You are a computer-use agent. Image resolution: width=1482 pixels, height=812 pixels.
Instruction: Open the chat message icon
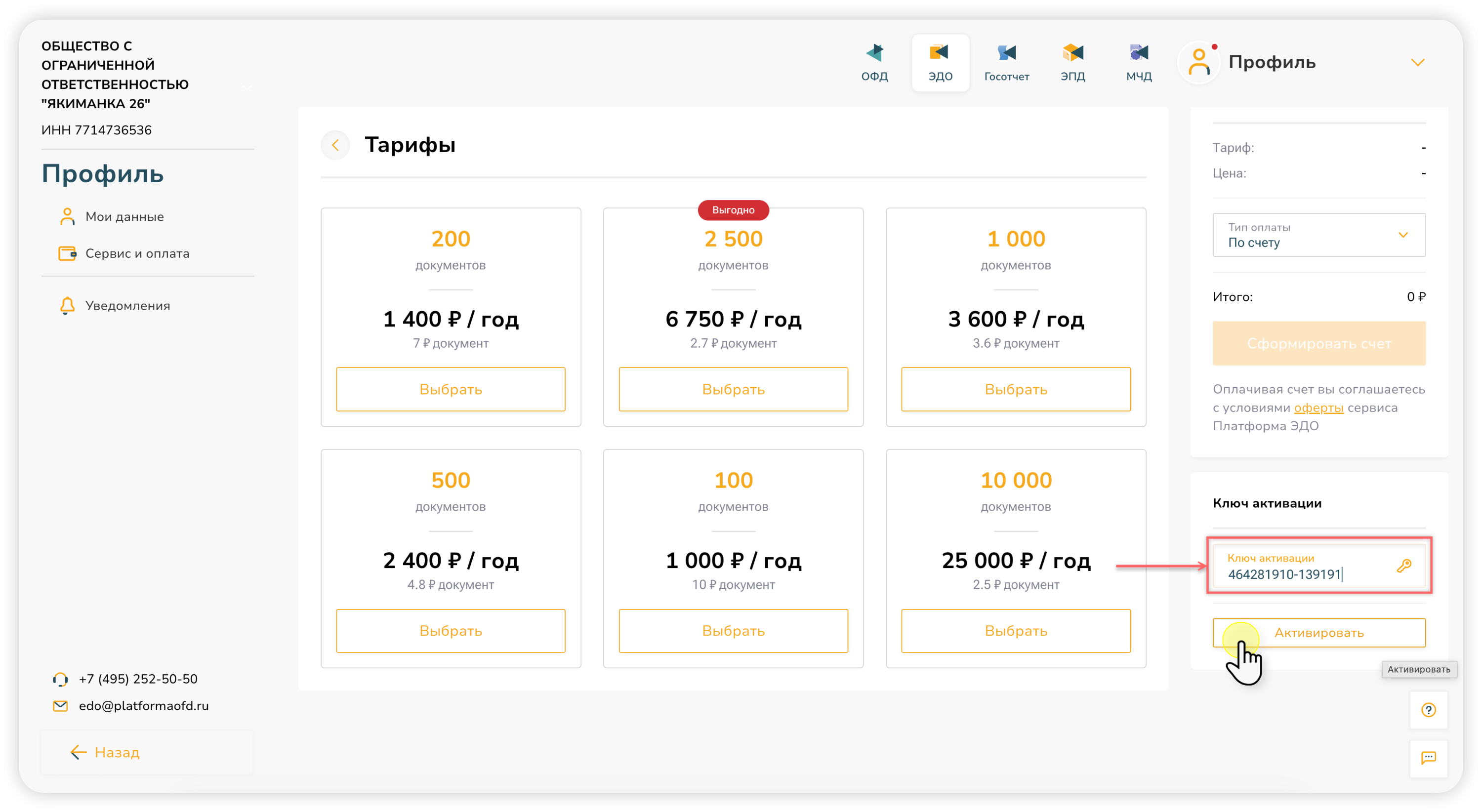[1428, 758]
